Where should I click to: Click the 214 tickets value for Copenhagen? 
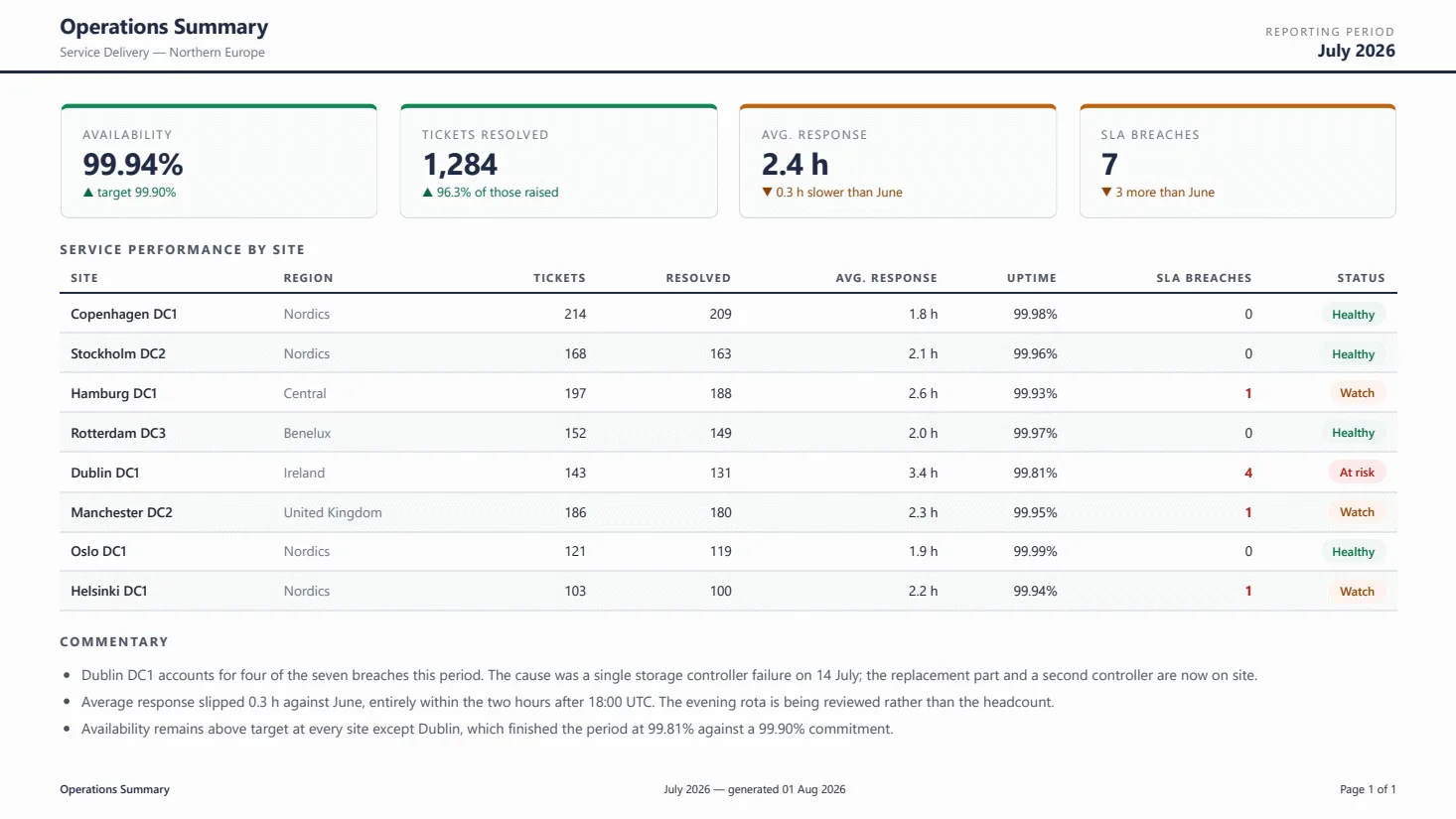click(575, 314)
